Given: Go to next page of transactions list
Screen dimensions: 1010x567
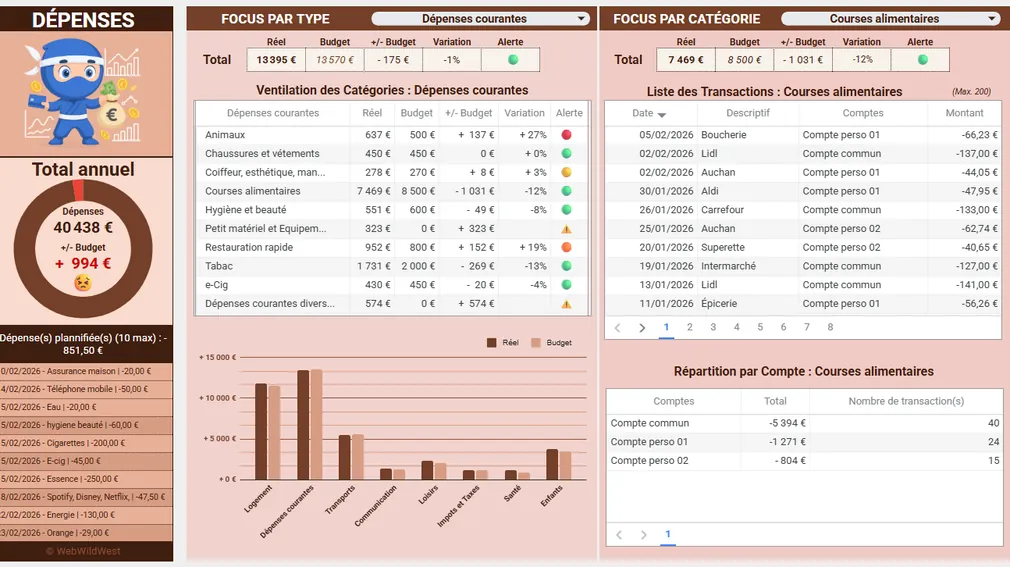Looking at the screenshot, I should [642, 327].
